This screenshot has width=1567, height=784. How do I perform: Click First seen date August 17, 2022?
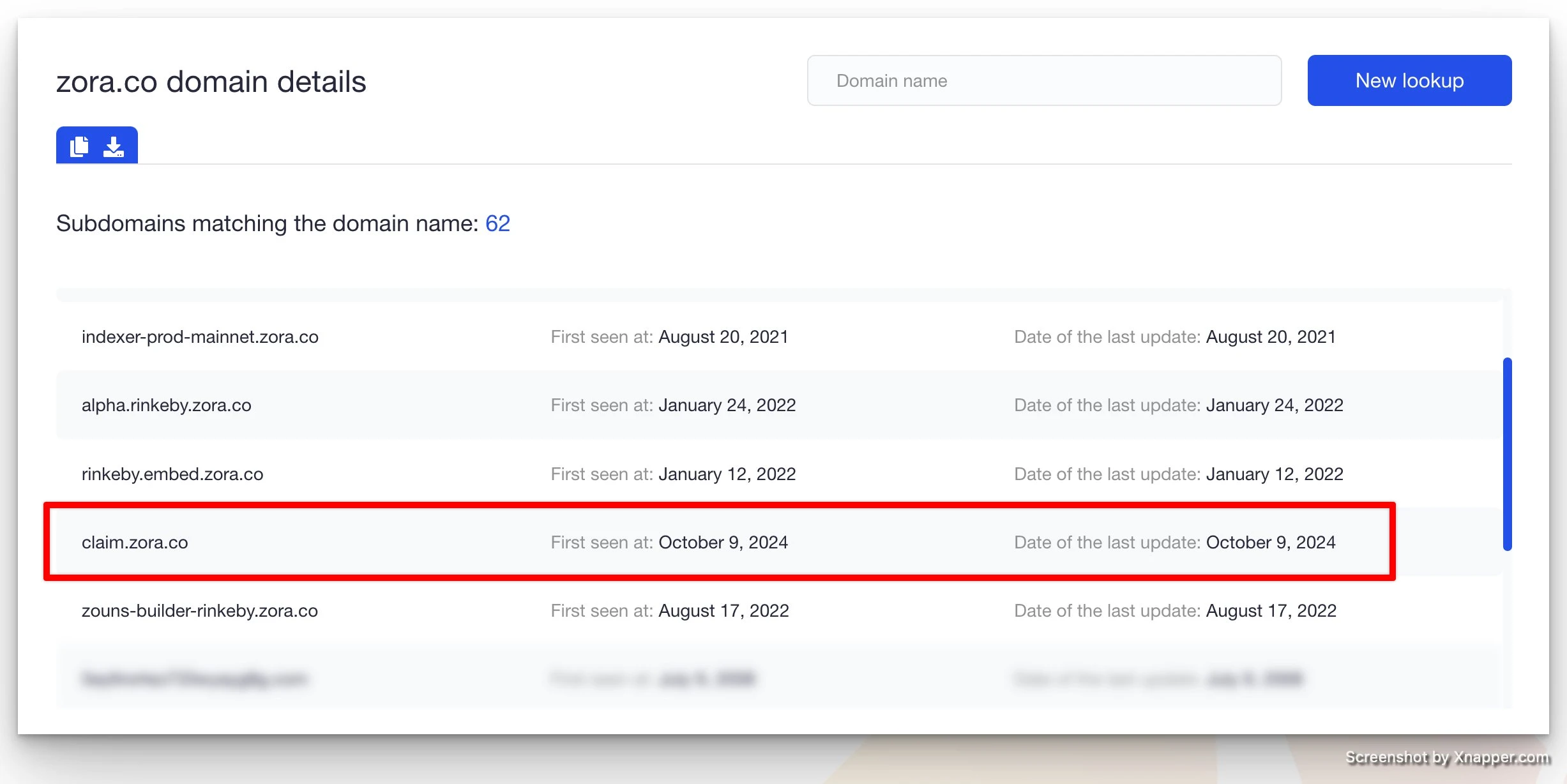point(723,611)
